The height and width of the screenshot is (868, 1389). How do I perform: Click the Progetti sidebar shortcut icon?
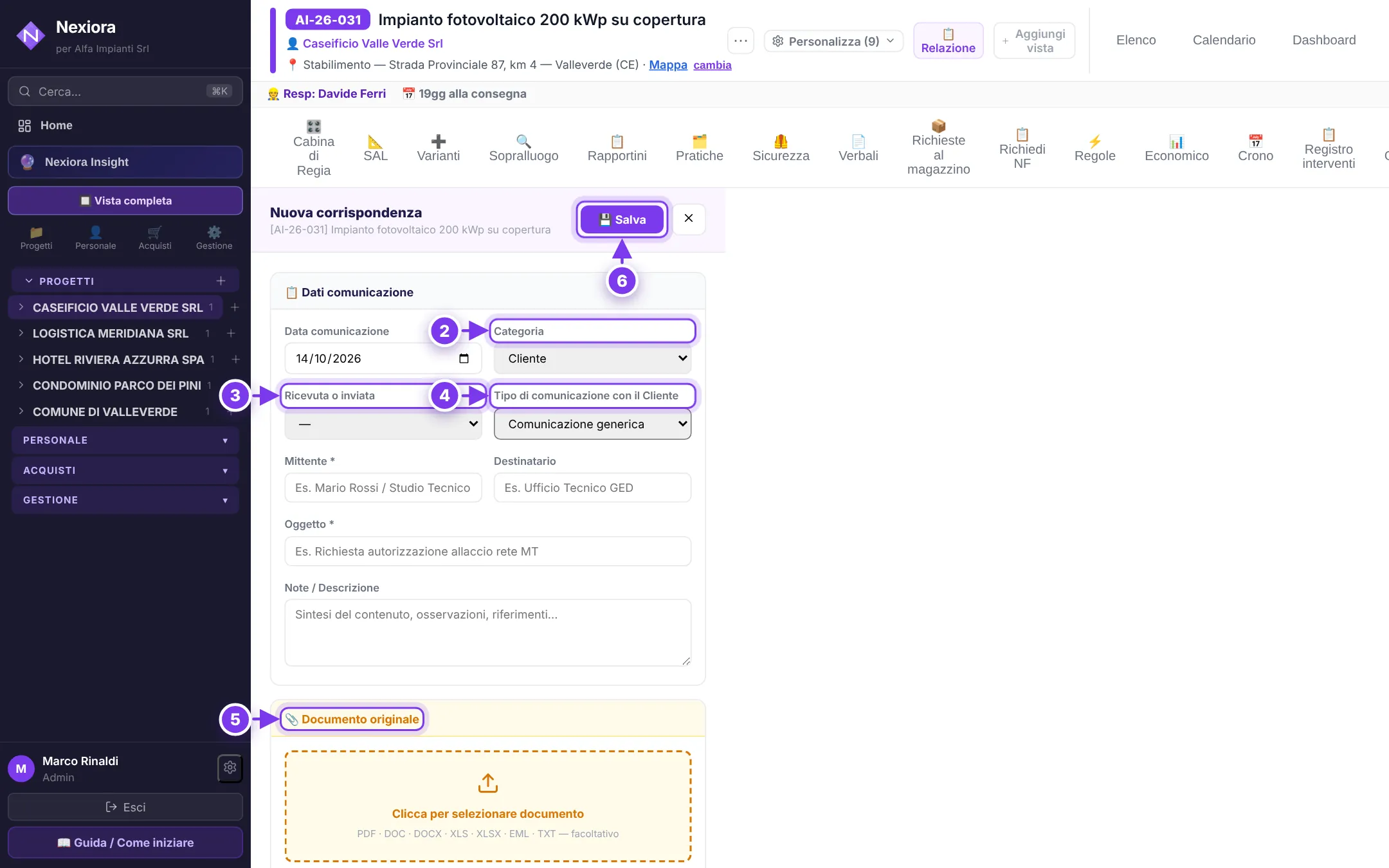[x=36, y=238]
